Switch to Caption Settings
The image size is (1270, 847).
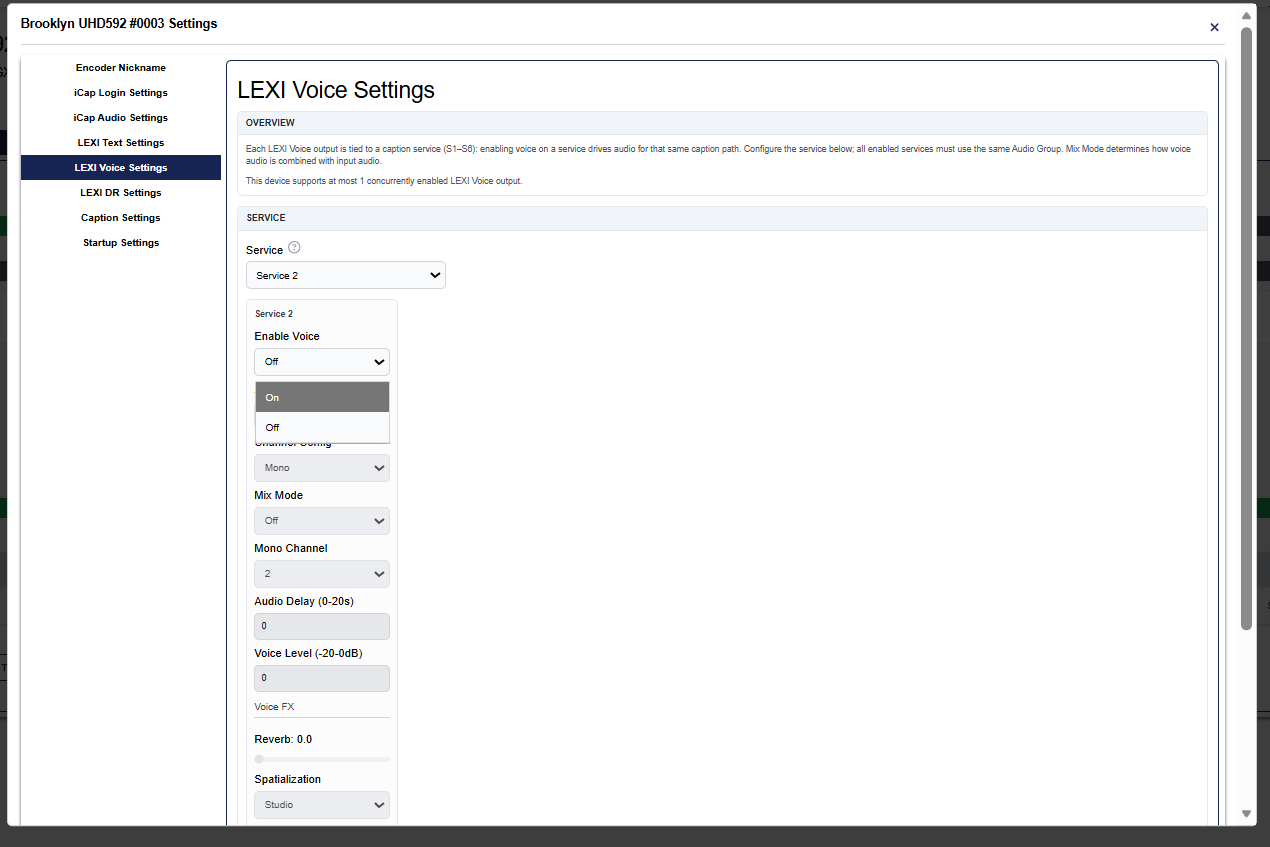[x=121, y=218]
